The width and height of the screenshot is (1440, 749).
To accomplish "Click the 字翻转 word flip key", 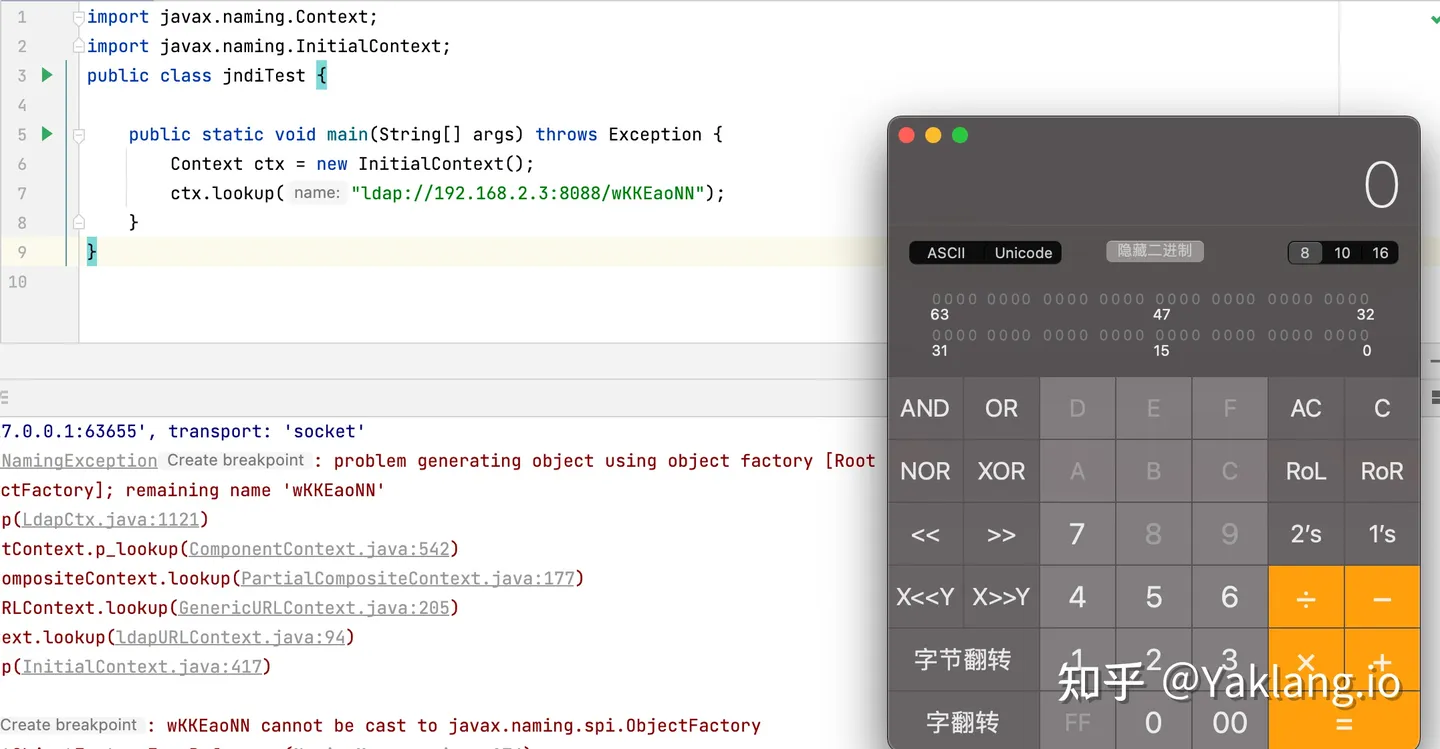I will point(963,721).
